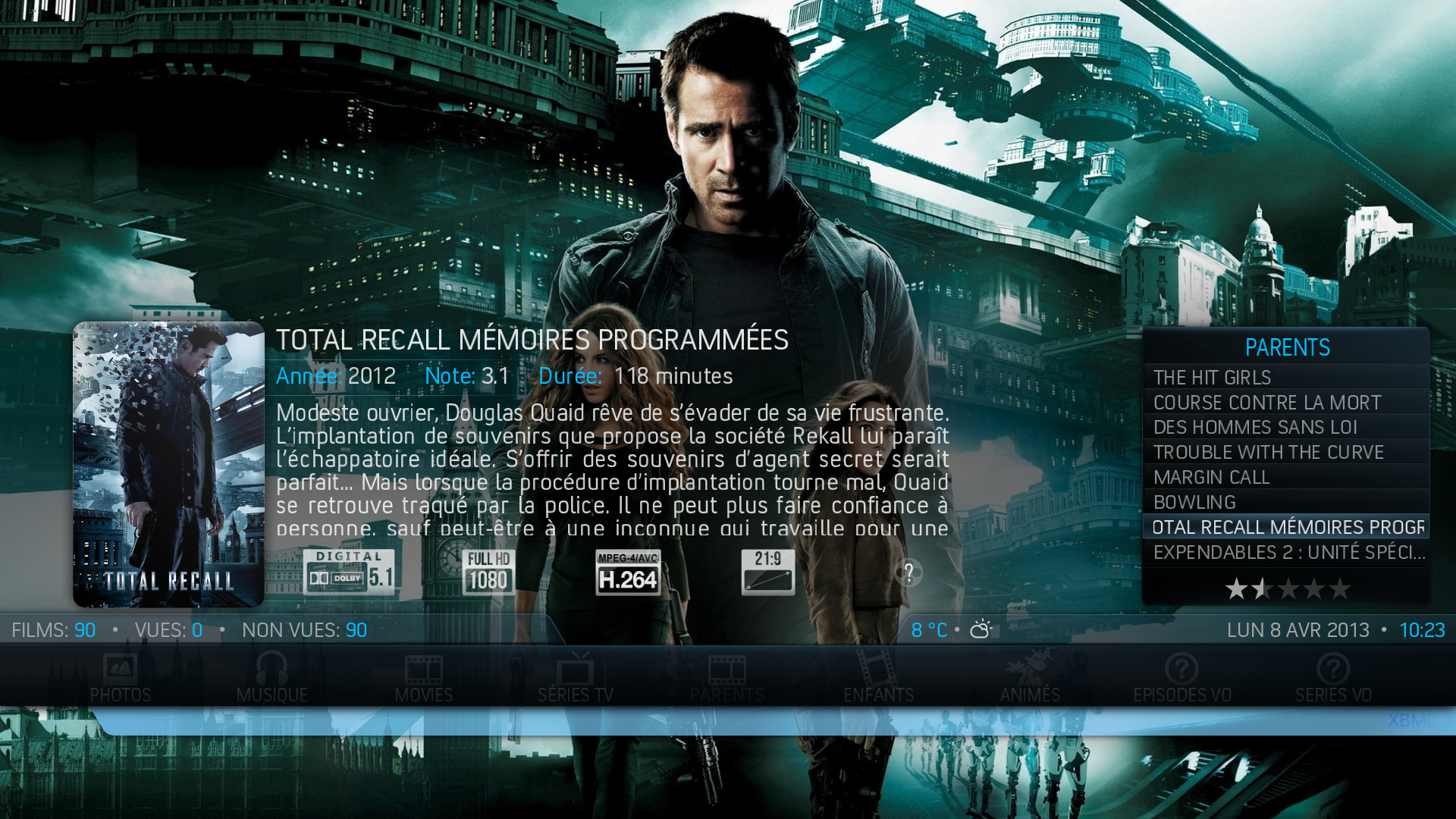Click the NON VUES: 90 counter

click(x=304, y=630)
